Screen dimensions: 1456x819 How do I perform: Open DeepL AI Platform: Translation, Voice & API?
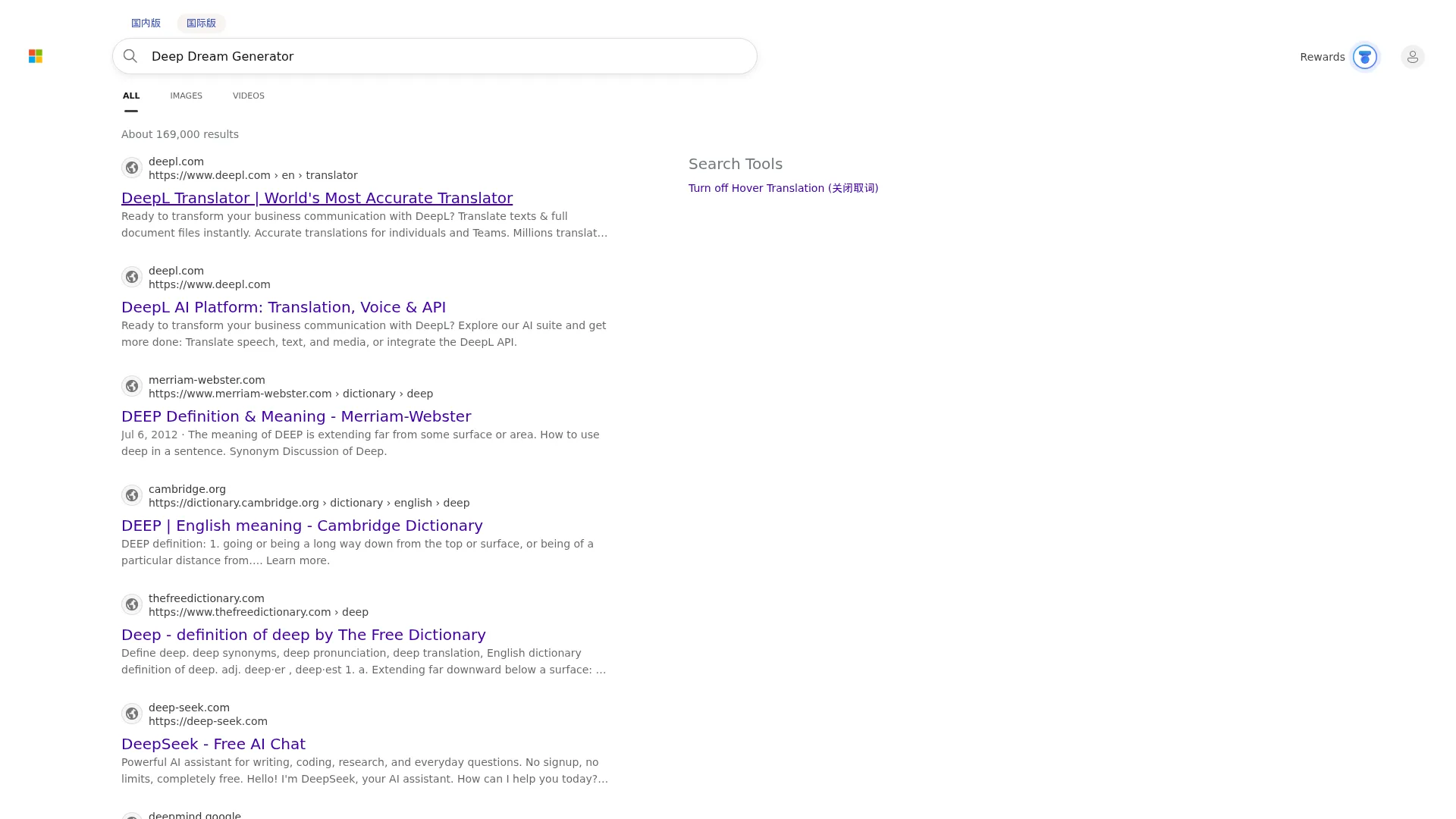click(284, 307)
